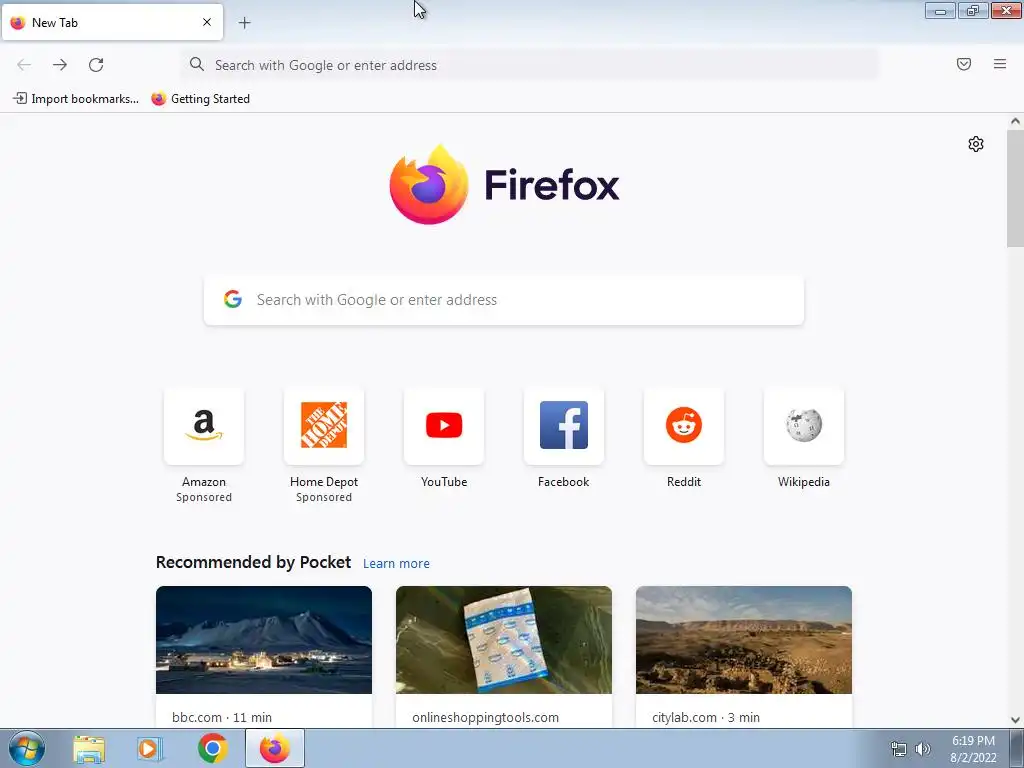Viewport: 1024px width, 768px height.
Task: Click the back navigation arrow
Action: [x=24, y=65]
